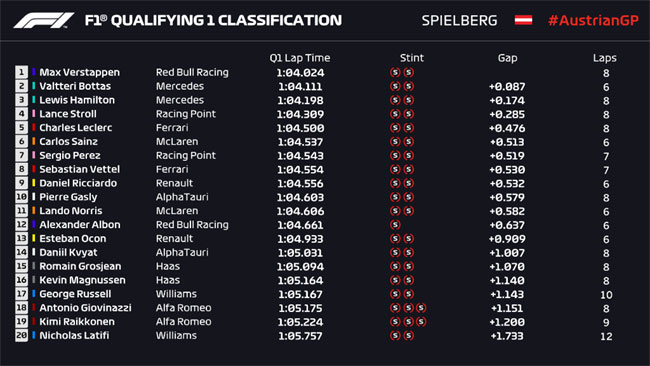Click the F1 logo at top left
Viewport: 650px width, 366px height.
(44, 20)
